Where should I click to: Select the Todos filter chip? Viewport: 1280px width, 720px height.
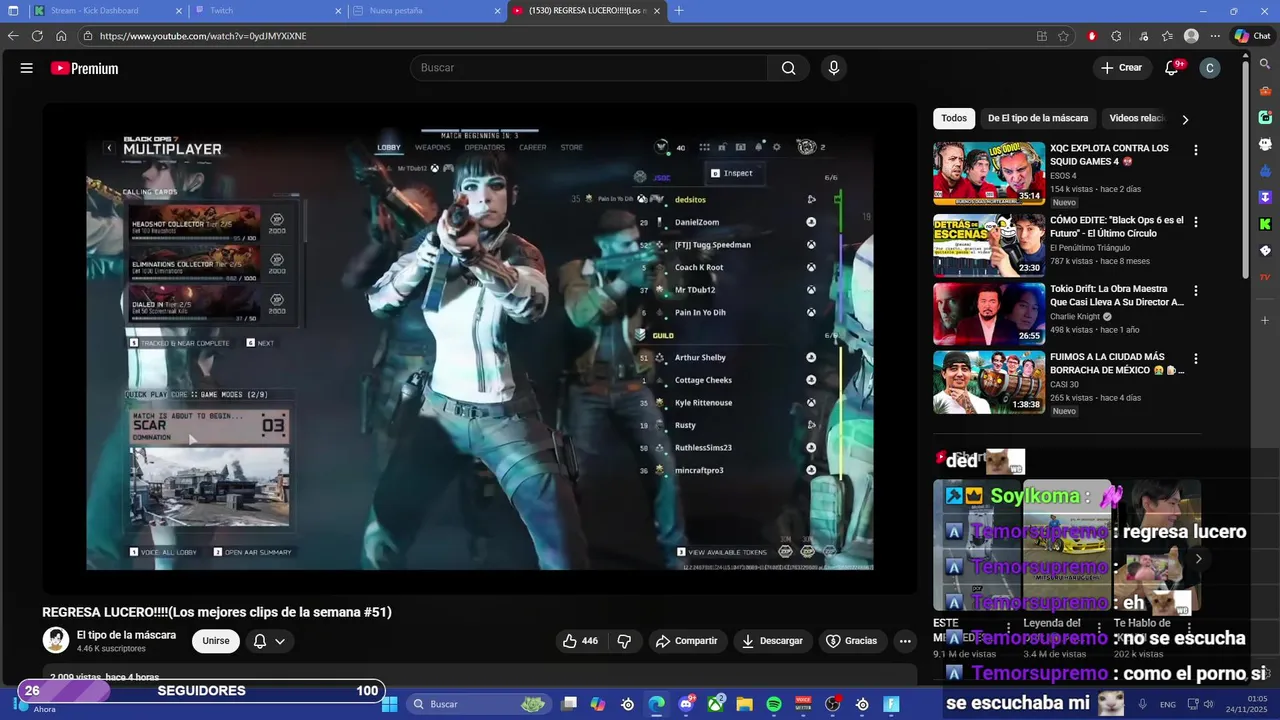[954, 118]
